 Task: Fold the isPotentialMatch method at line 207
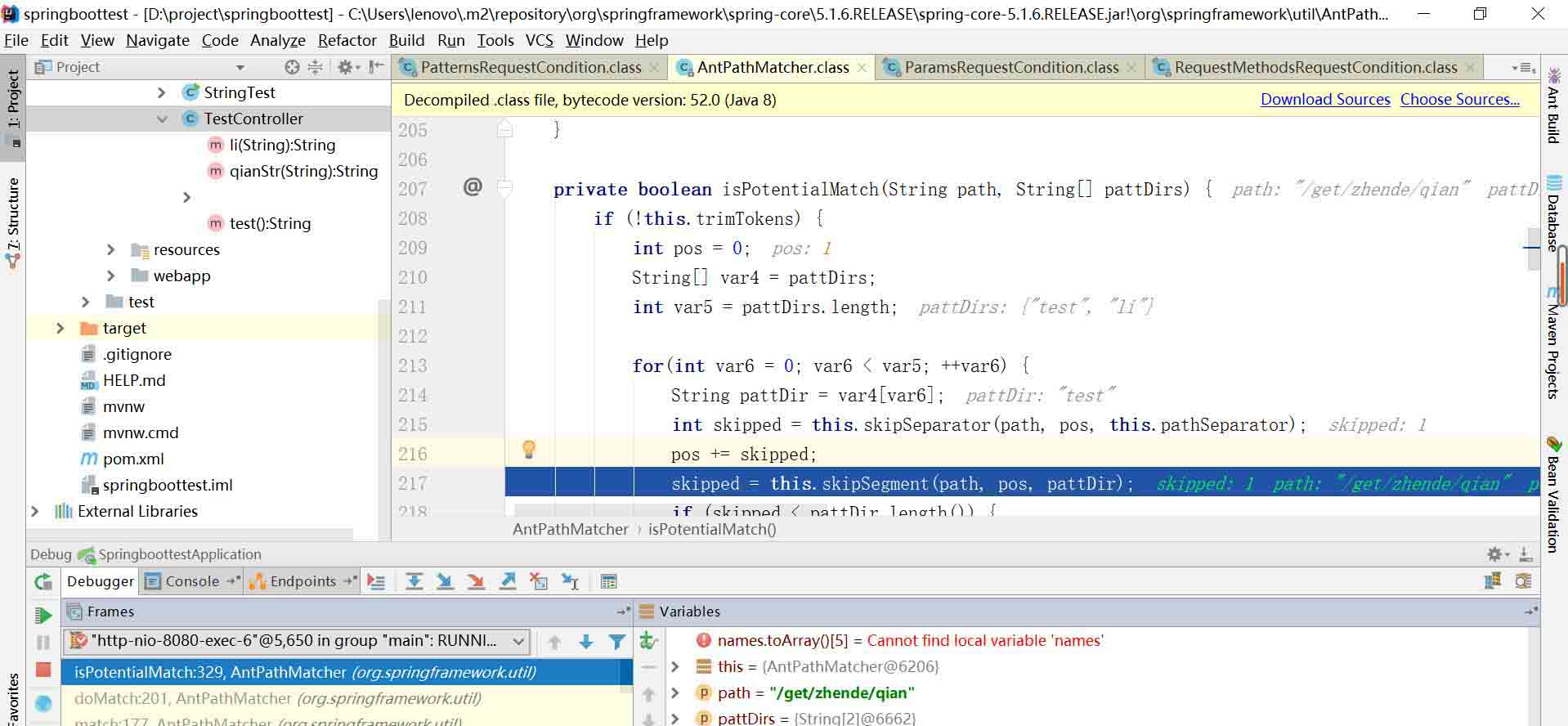pyautogui.click(x=505, y=189)
